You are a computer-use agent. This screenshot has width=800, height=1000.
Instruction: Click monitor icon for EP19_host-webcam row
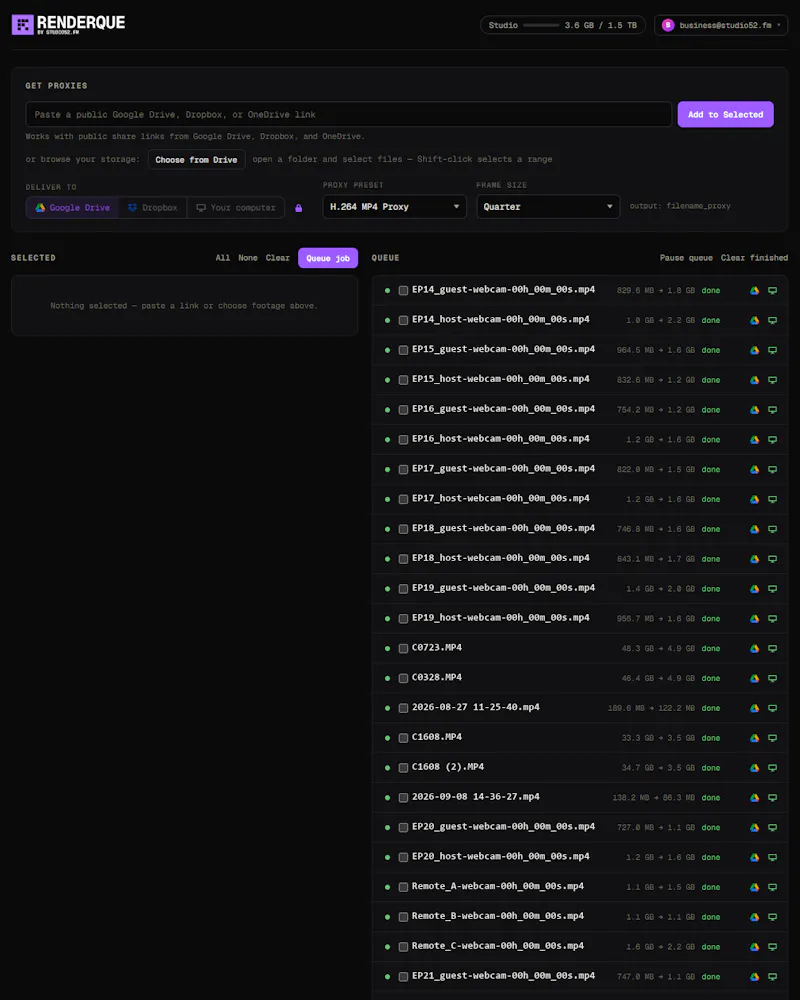[x=772, y=619]
